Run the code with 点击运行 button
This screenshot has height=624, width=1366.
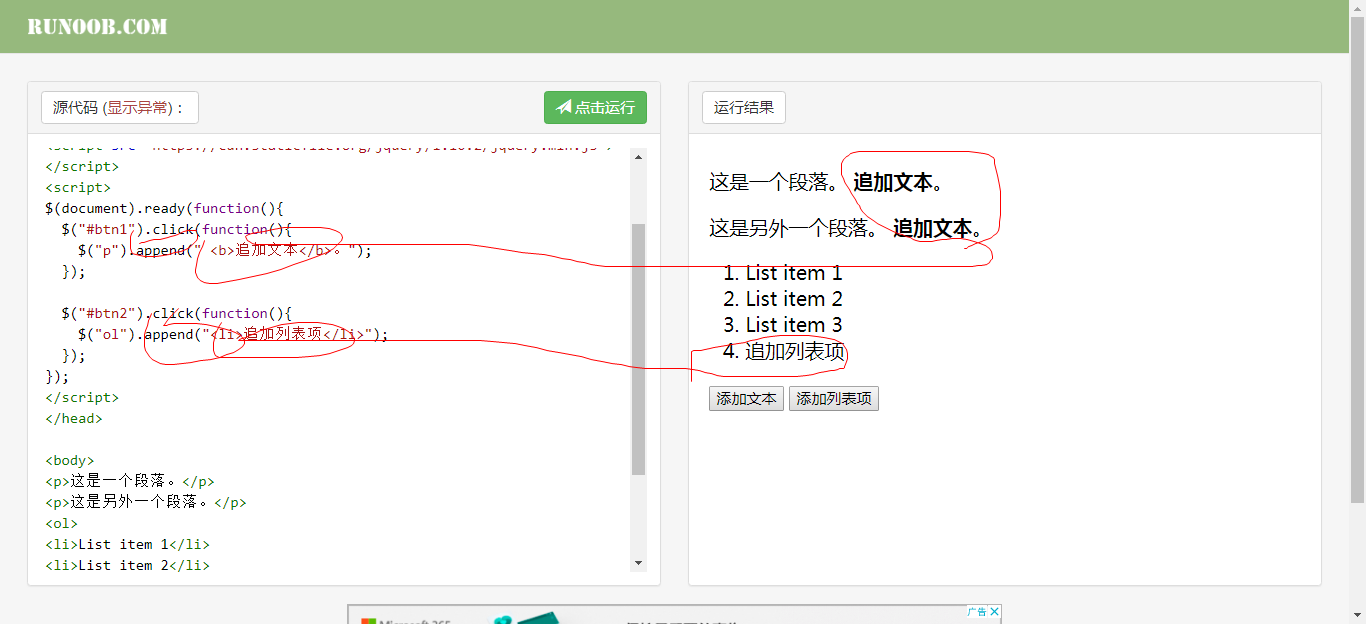pos(595,108)
